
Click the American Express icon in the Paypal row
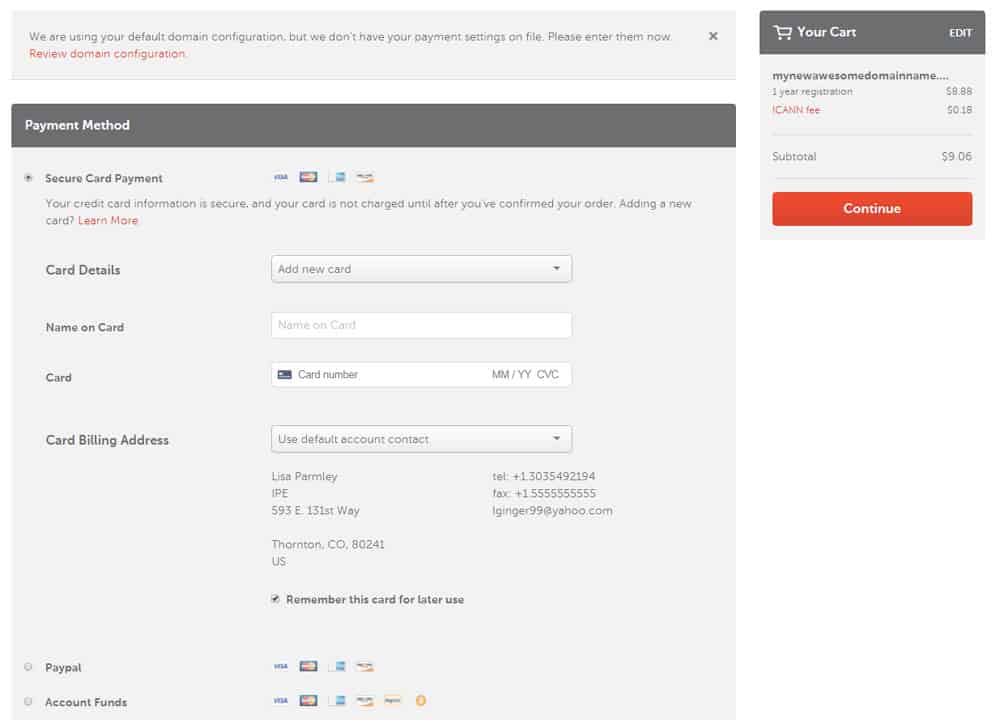tap(337, 666)
